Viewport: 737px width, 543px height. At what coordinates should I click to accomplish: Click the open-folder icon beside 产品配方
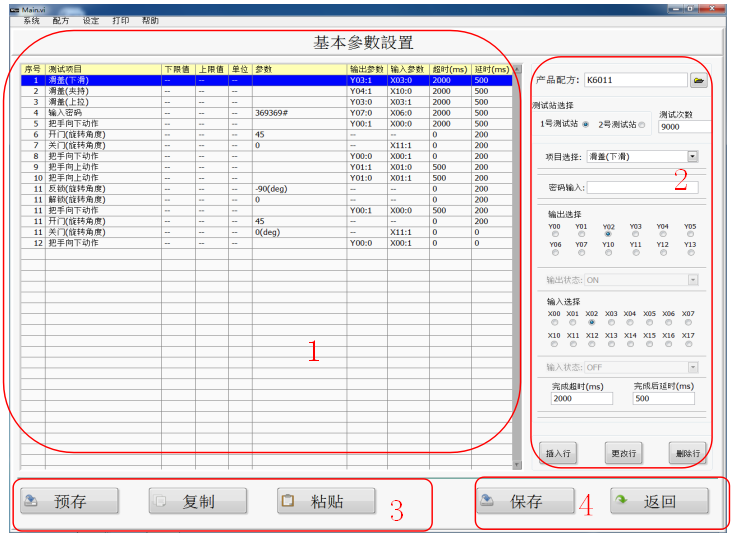(x=698, y=80)
